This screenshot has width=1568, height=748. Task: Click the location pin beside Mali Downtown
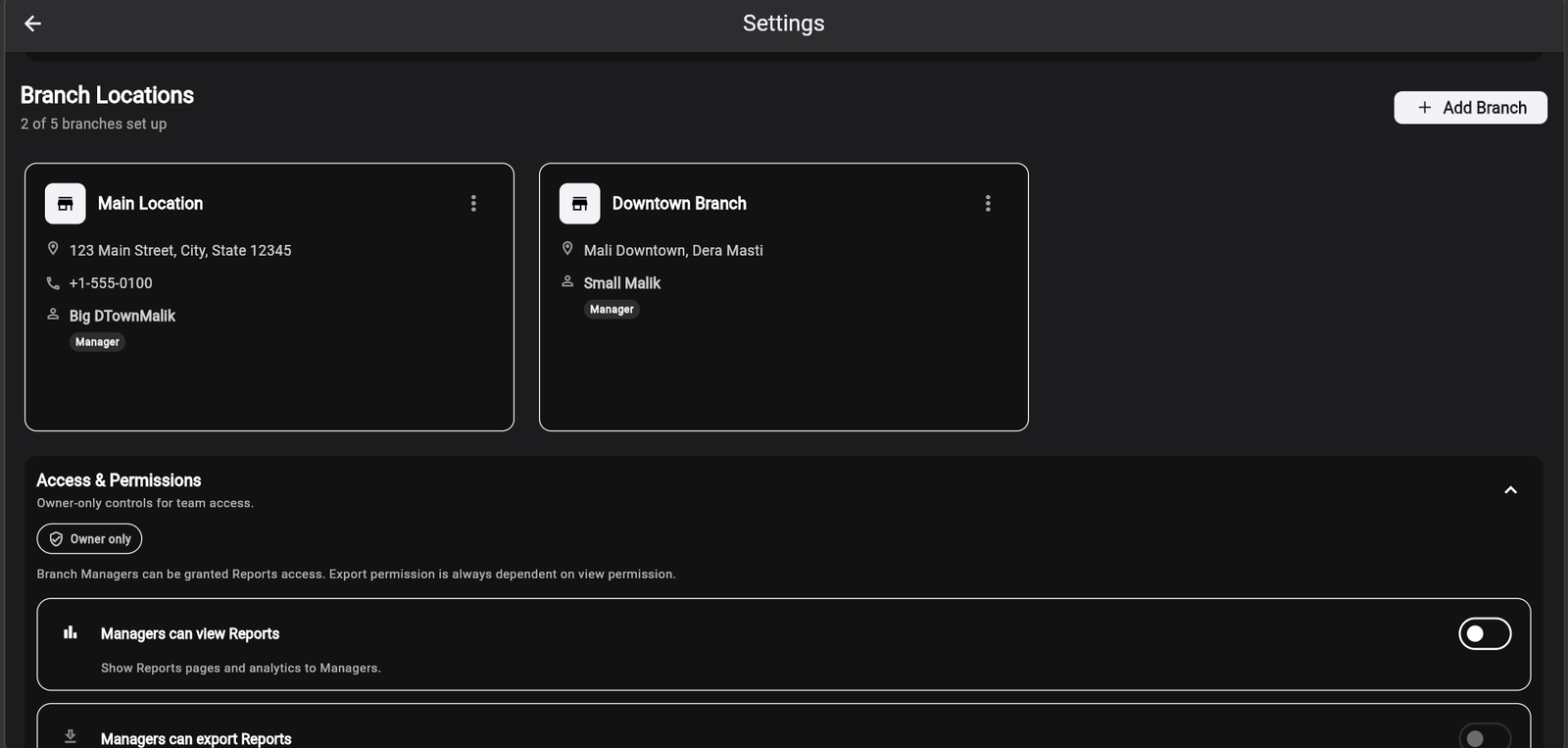coord(567,249)
